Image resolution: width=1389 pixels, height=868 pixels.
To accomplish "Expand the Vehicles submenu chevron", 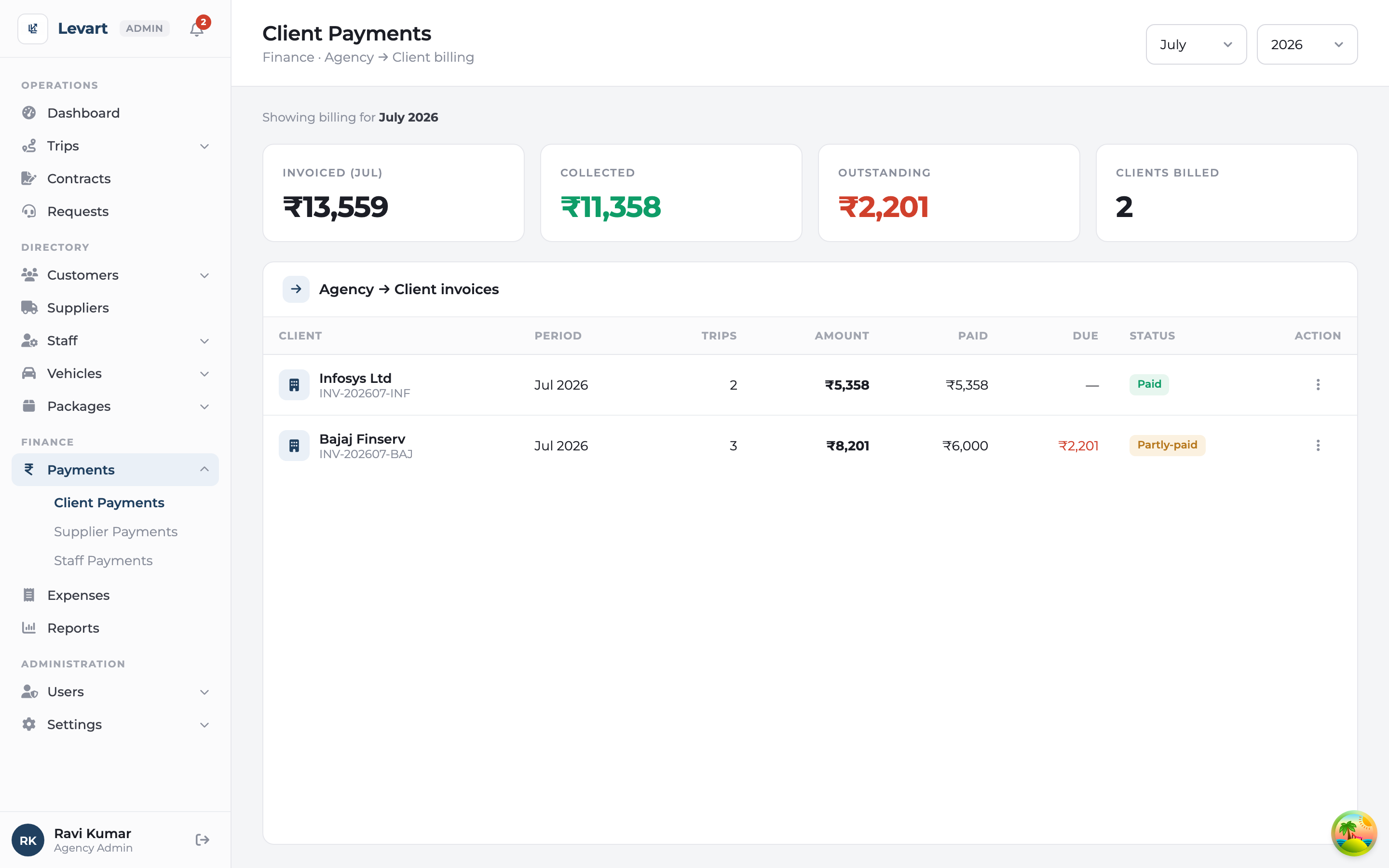I will pos(204,374).
